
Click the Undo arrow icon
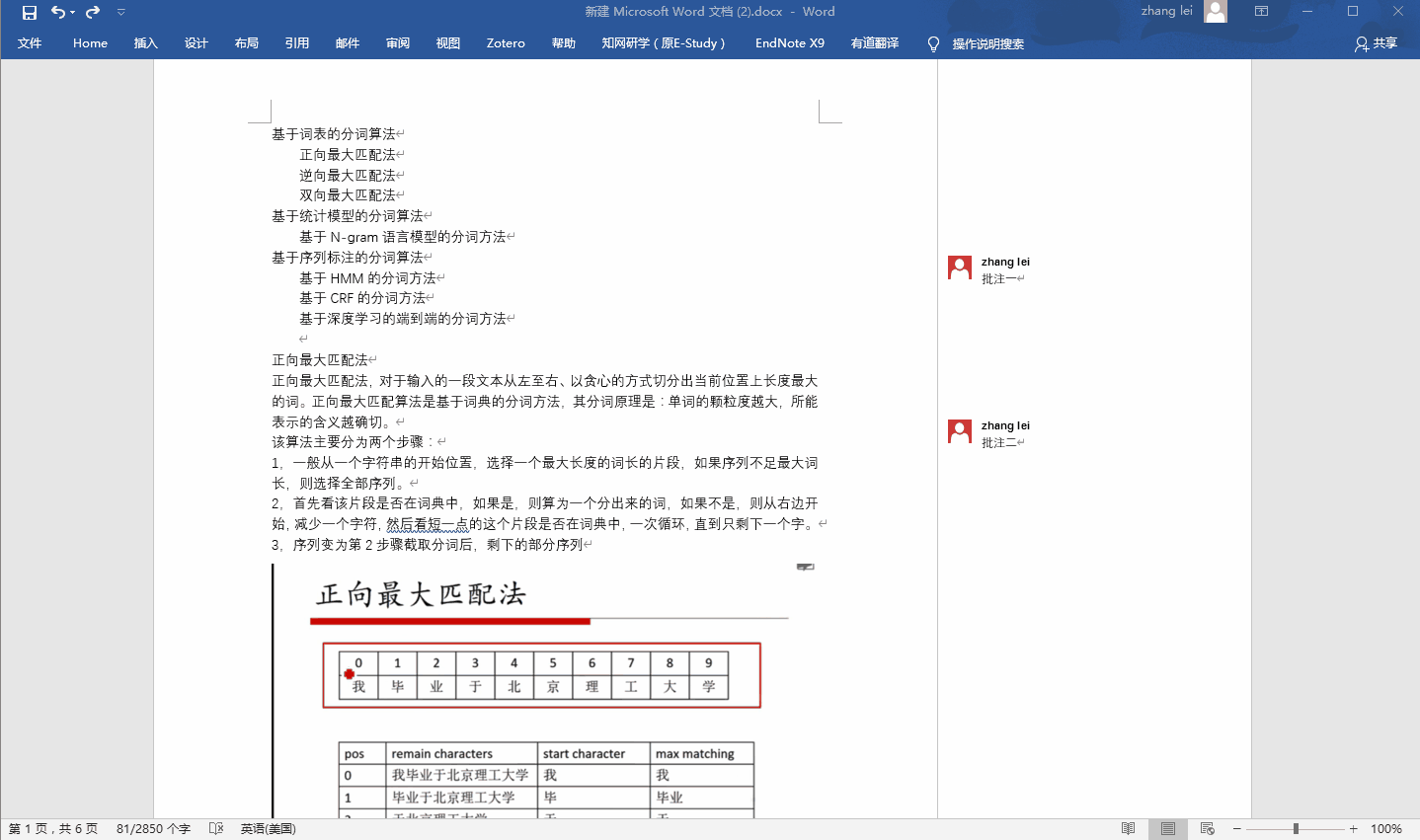pyautogui.click(x=58, y=12)
